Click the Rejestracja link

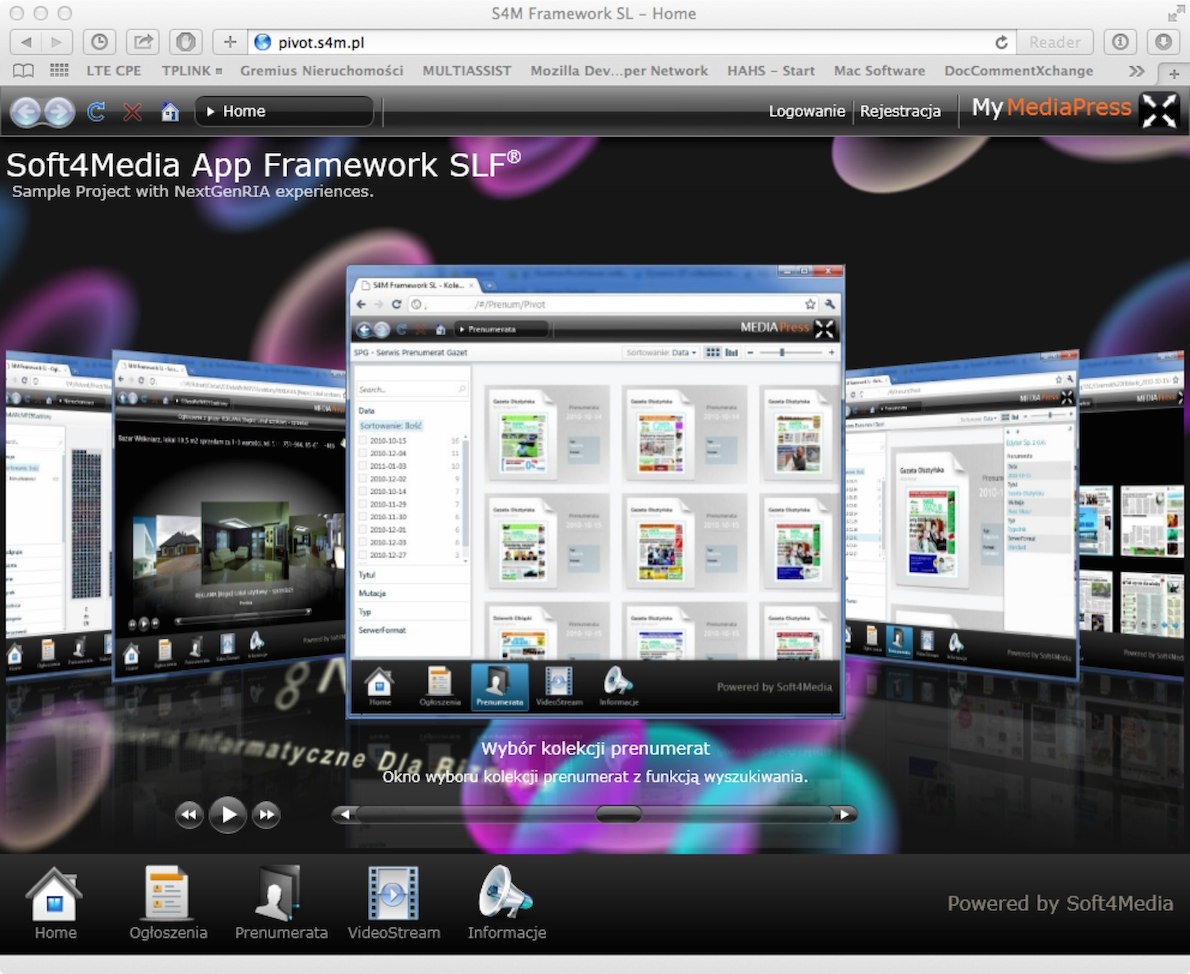tap(900, 111)
